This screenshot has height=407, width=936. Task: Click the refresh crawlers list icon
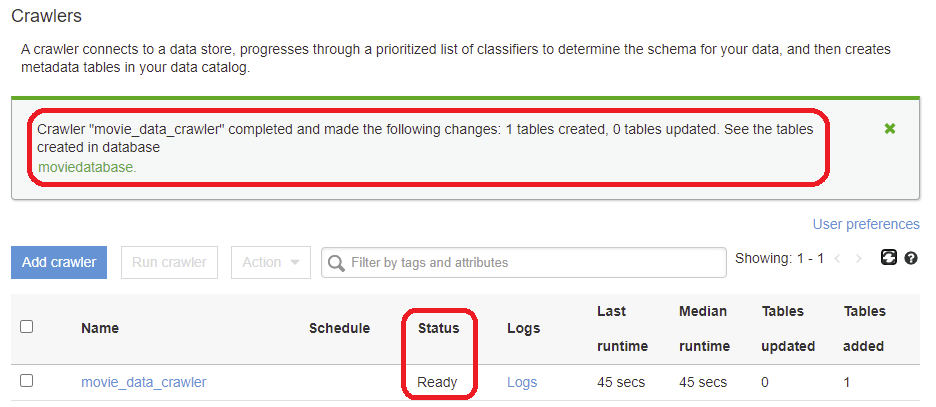click(888, 258)
